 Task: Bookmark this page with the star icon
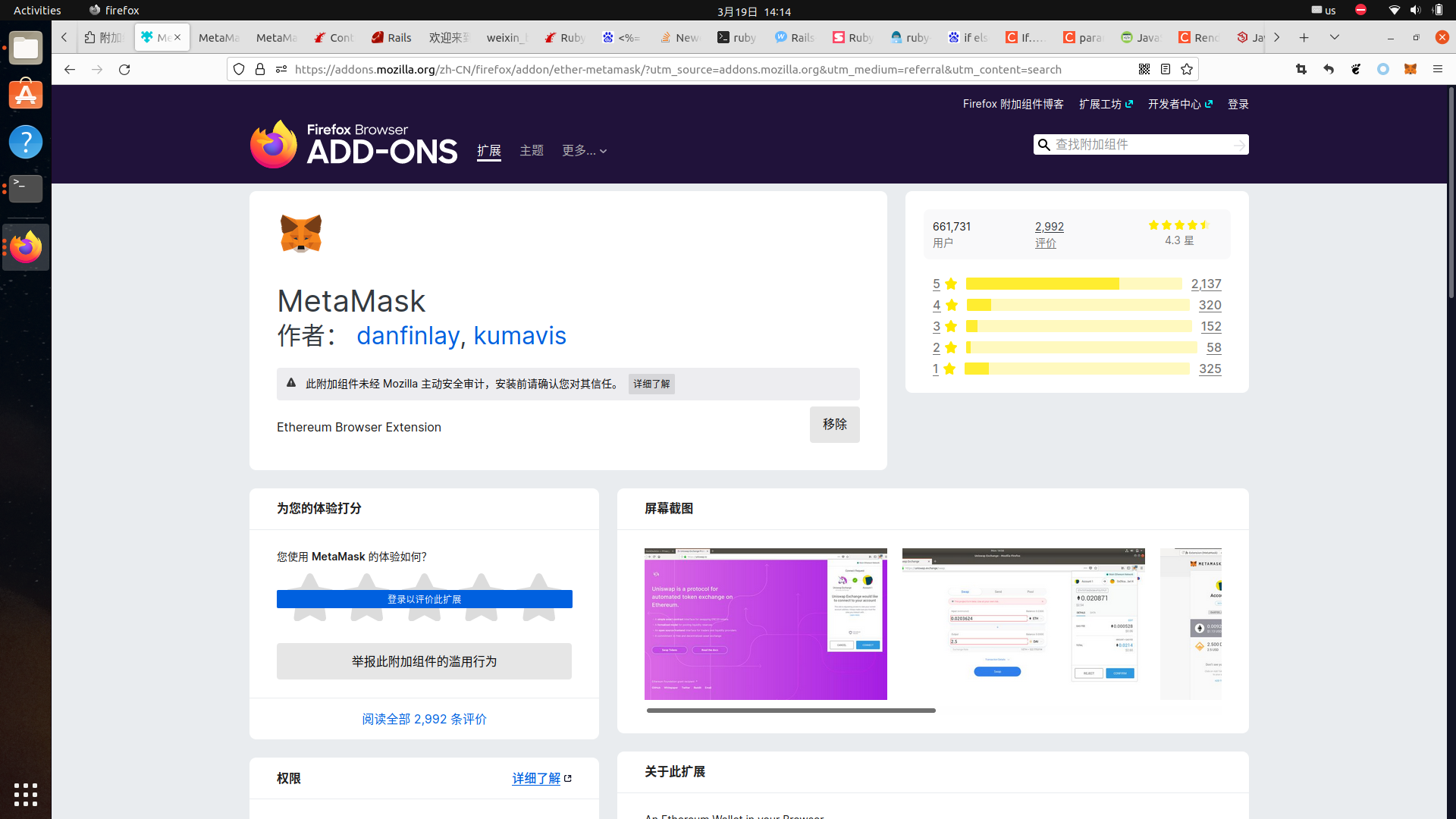(1187, 69)
